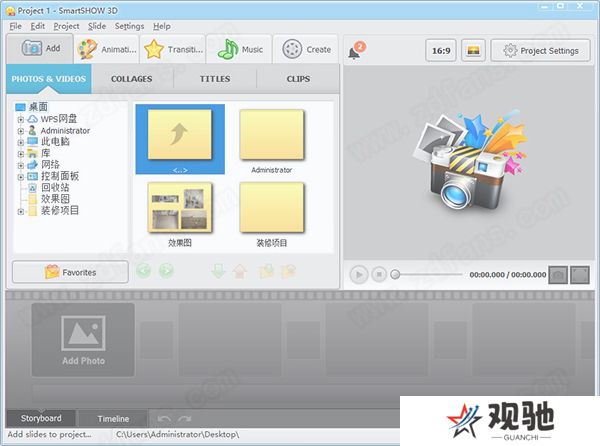This screenshot has width=600, height=446.
Task: Open Favorites
Action: click(70, 272)
